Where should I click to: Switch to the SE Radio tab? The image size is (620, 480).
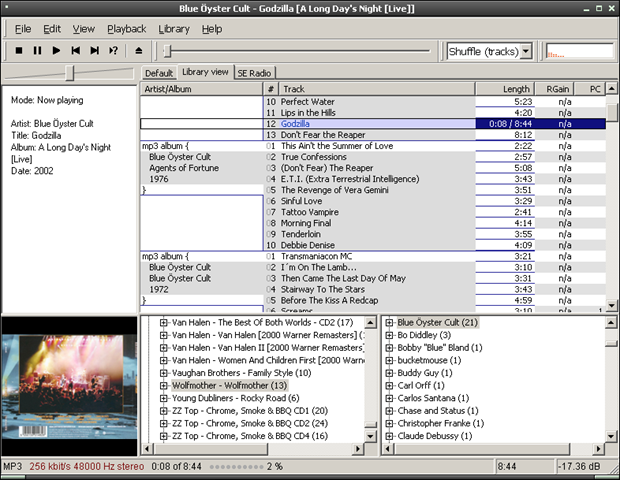pos(254,73)
